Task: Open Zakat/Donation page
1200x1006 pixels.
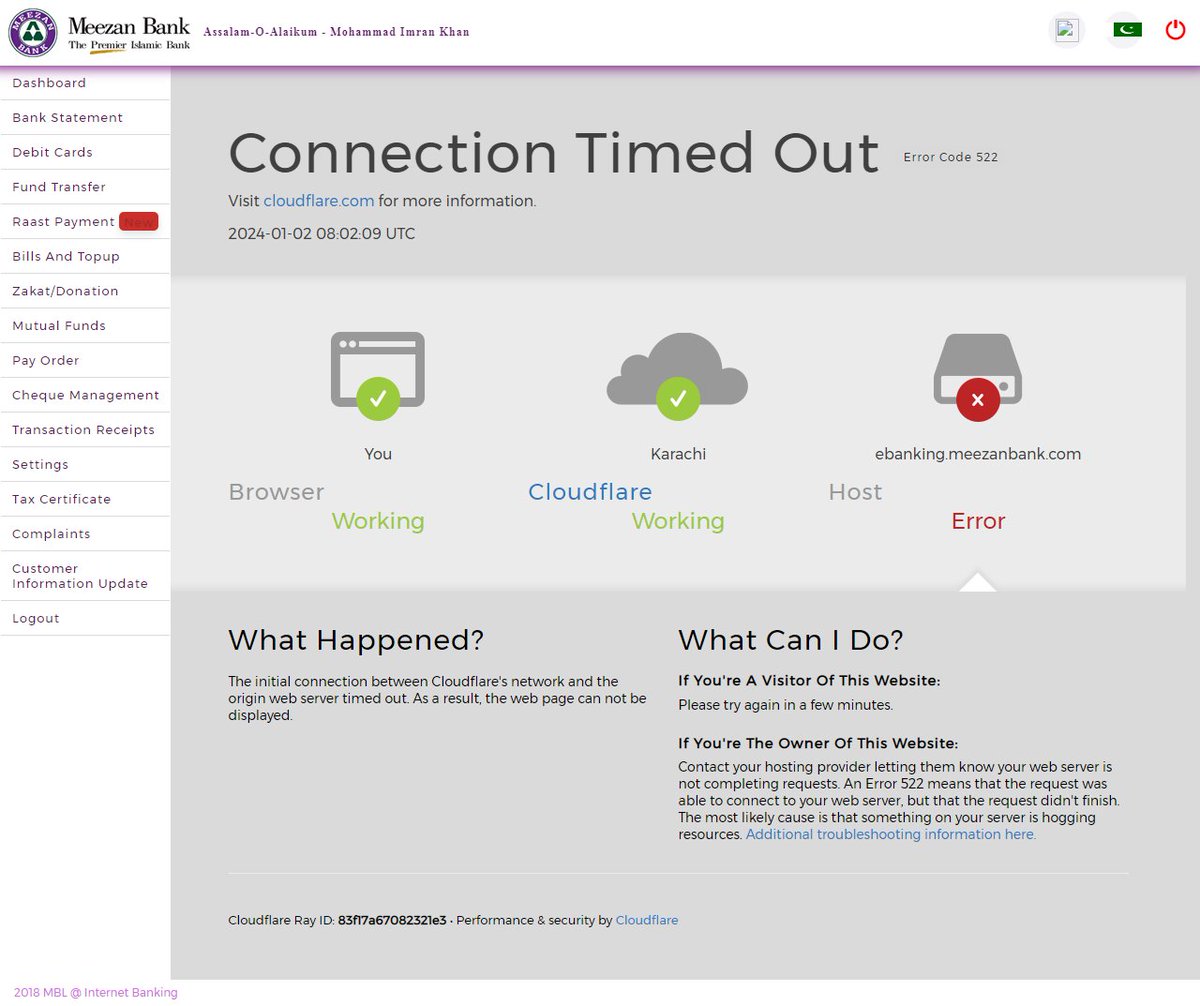Action: [85, 291]
